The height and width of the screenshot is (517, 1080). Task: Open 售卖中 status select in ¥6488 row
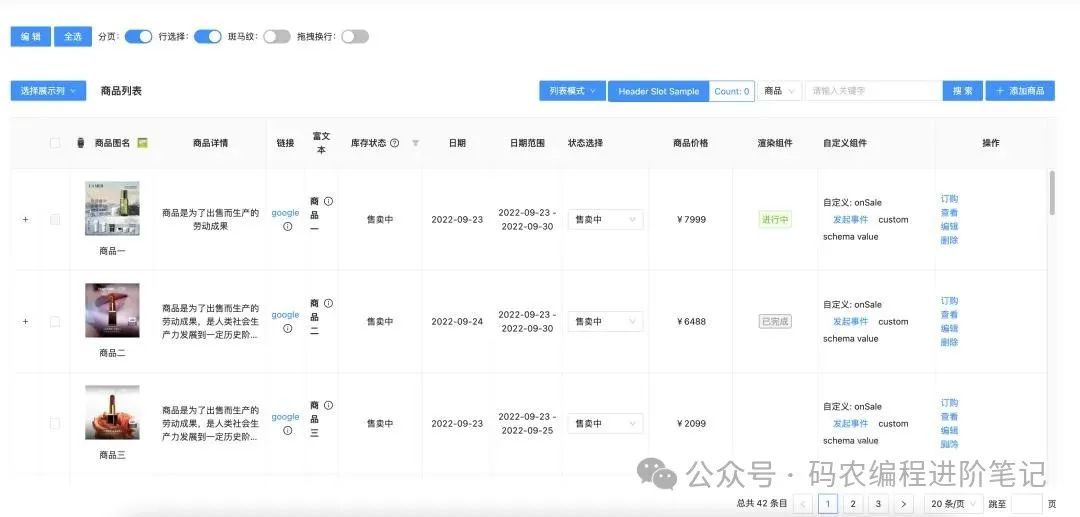click(x=605, y=321)
